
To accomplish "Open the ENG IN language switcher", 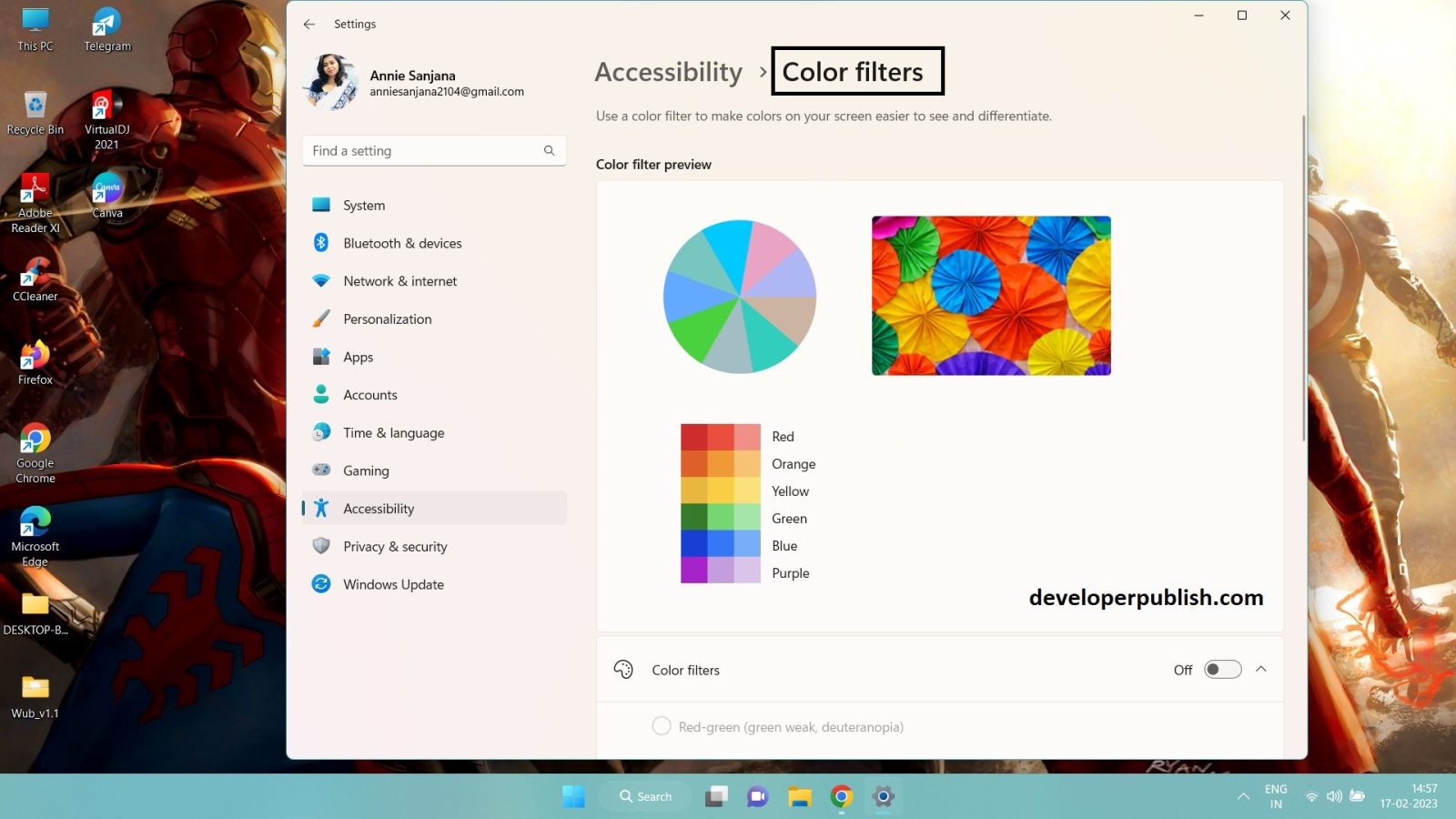I will click(1275, 795).
